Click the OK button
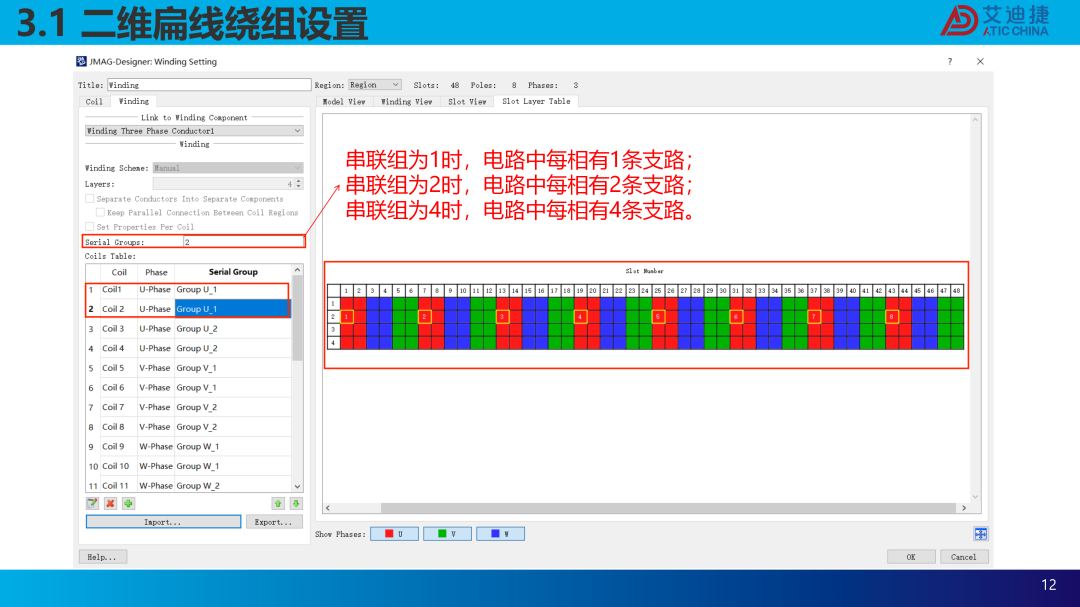The width and height of the screenshot is (1080, 607). click(911, 557)
